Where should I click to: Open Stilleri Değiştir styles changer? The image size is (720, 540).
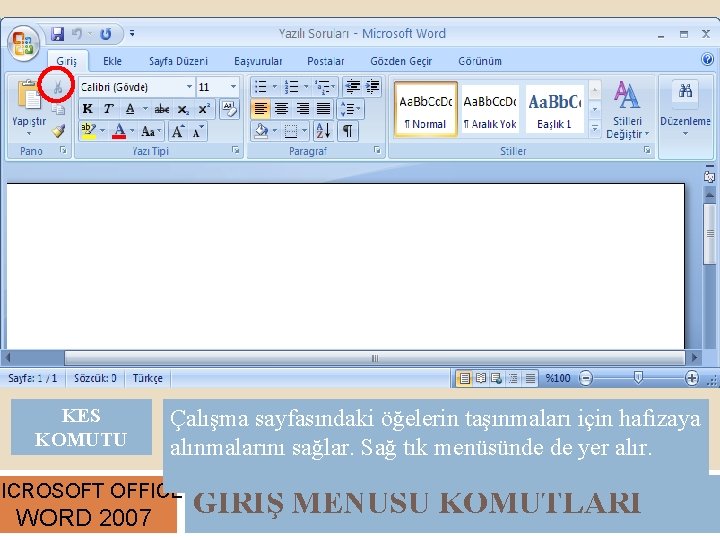tap(627, 110)
